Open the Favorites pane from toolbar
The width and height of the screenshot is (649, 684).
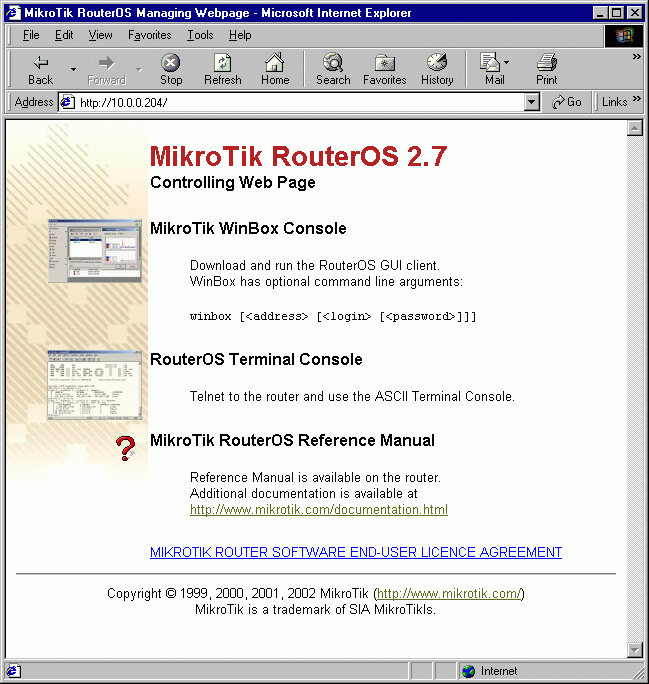pos(384,69)
